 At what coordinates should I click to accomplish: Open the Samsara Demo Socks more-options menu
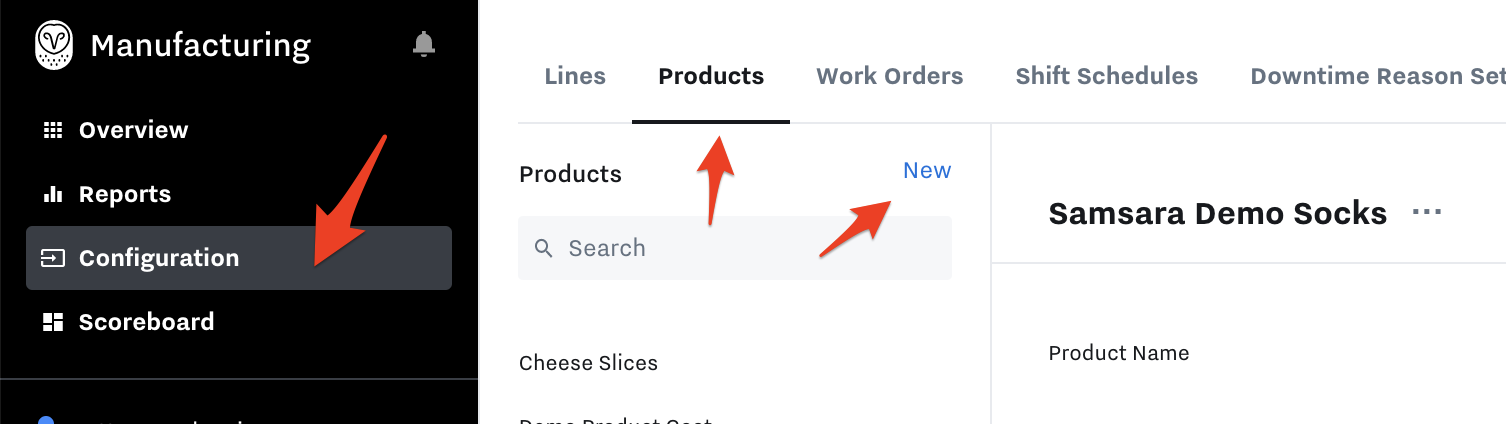1427,212
